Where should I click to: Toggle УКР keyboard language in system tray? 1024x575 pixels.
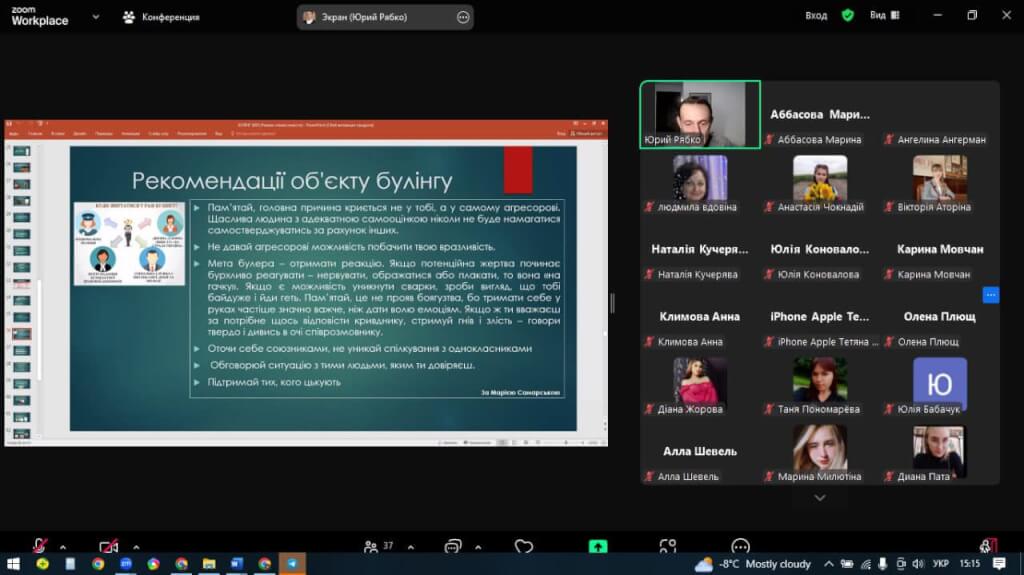point(939,564)
